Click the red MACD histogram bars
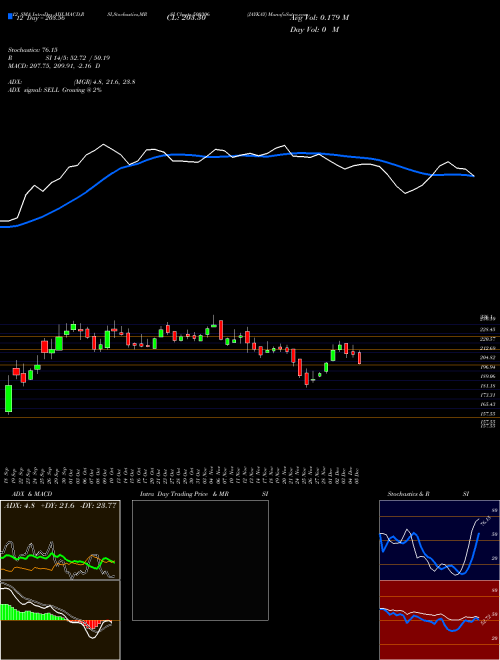This screenshot has height=660, width=500. pyautogui.click(x=90, y=624)
